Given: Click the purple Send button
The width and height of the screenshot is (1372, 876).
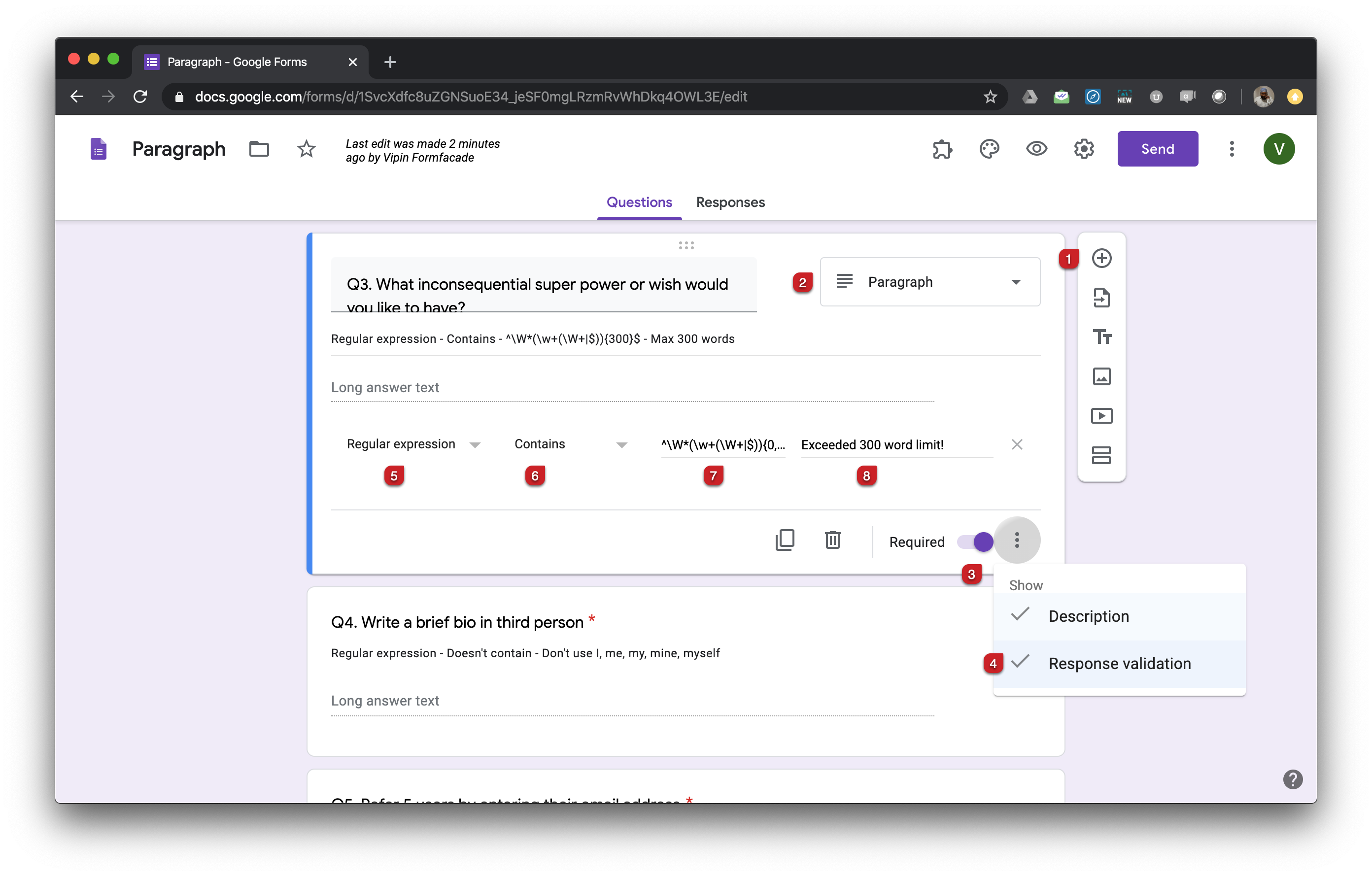Looking at the screenshot, I should tap(1157, 149).
